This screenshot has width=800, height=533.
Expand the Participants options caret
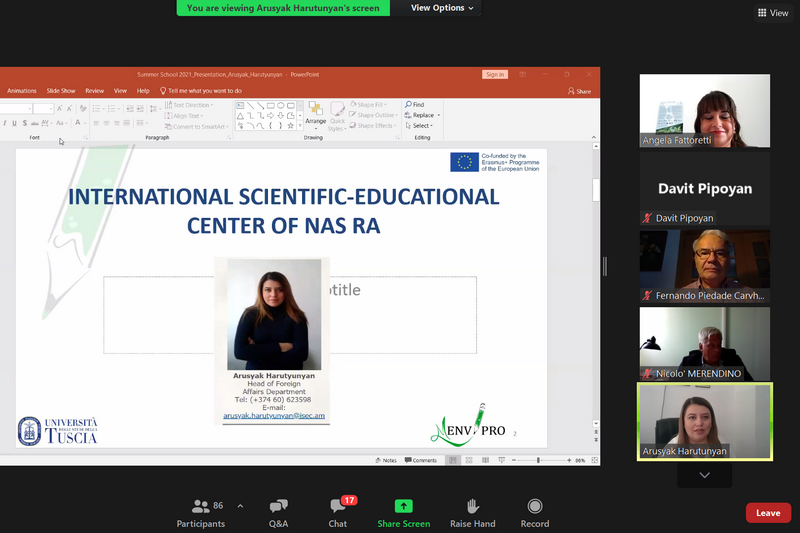pos(240,506)
